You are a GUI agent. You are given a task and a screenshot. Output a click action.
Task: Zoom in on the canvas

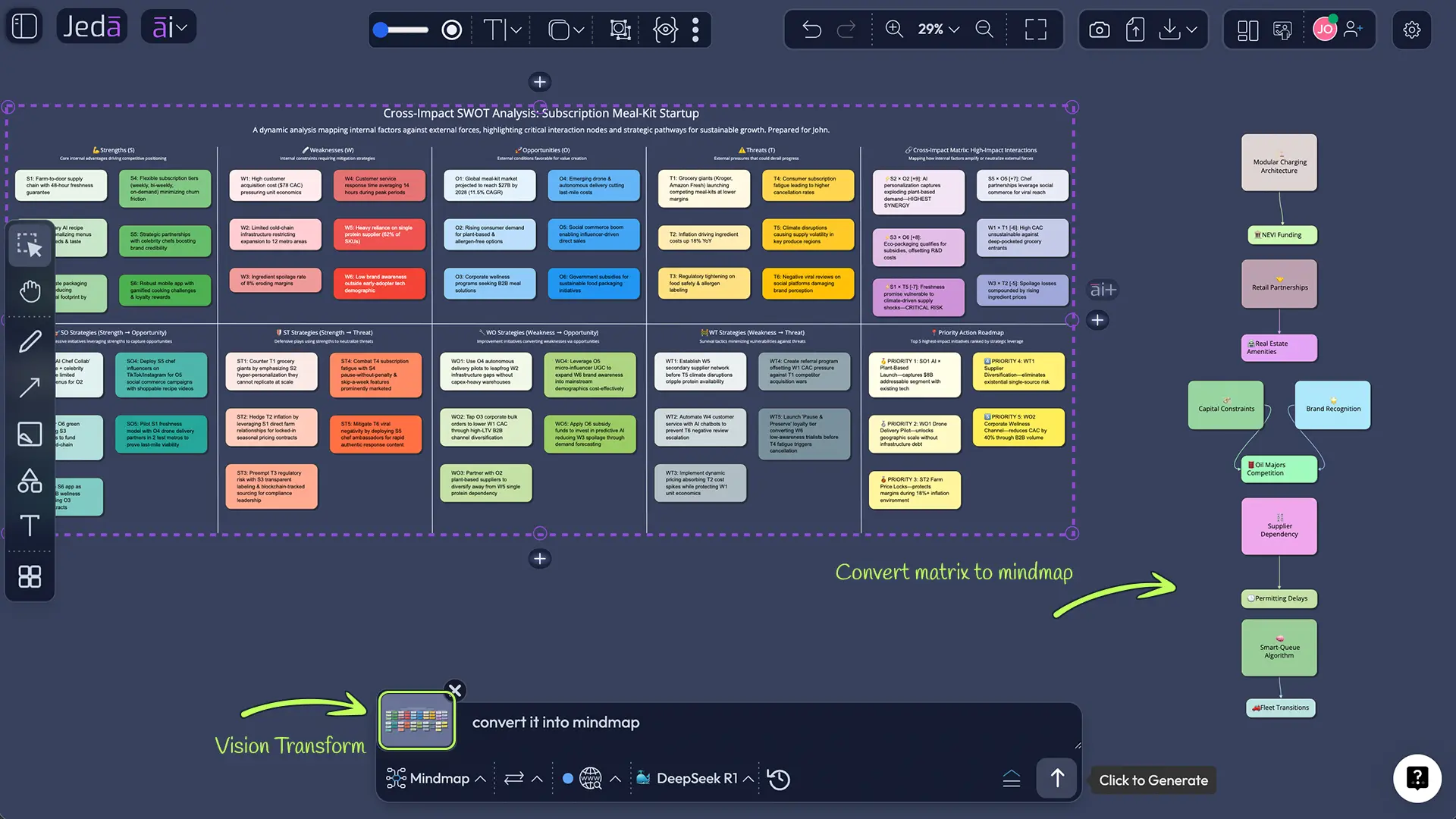(x=894, y=29)
